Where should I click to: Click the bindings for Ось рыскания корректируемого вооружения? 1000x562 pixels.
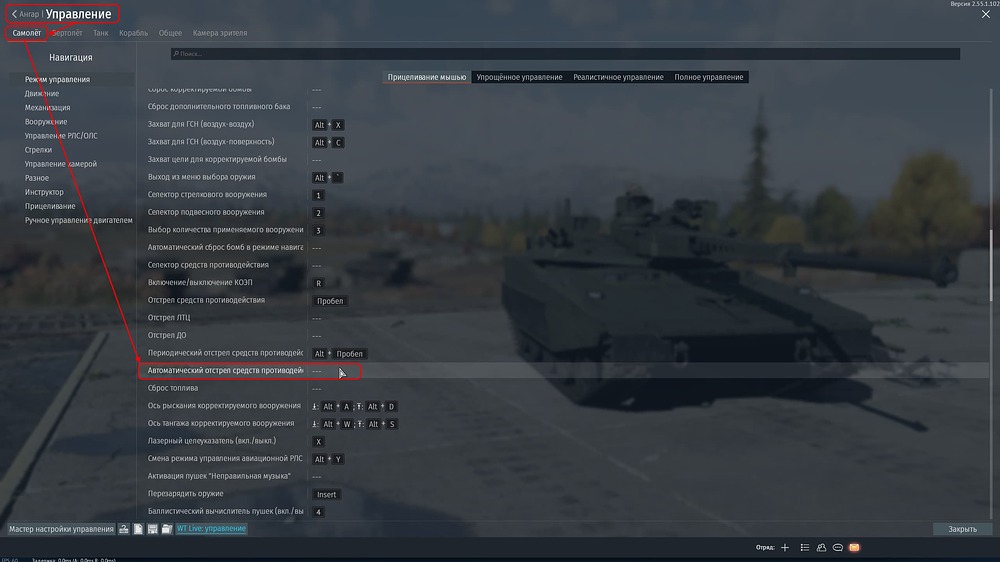[x=355, y=406]
